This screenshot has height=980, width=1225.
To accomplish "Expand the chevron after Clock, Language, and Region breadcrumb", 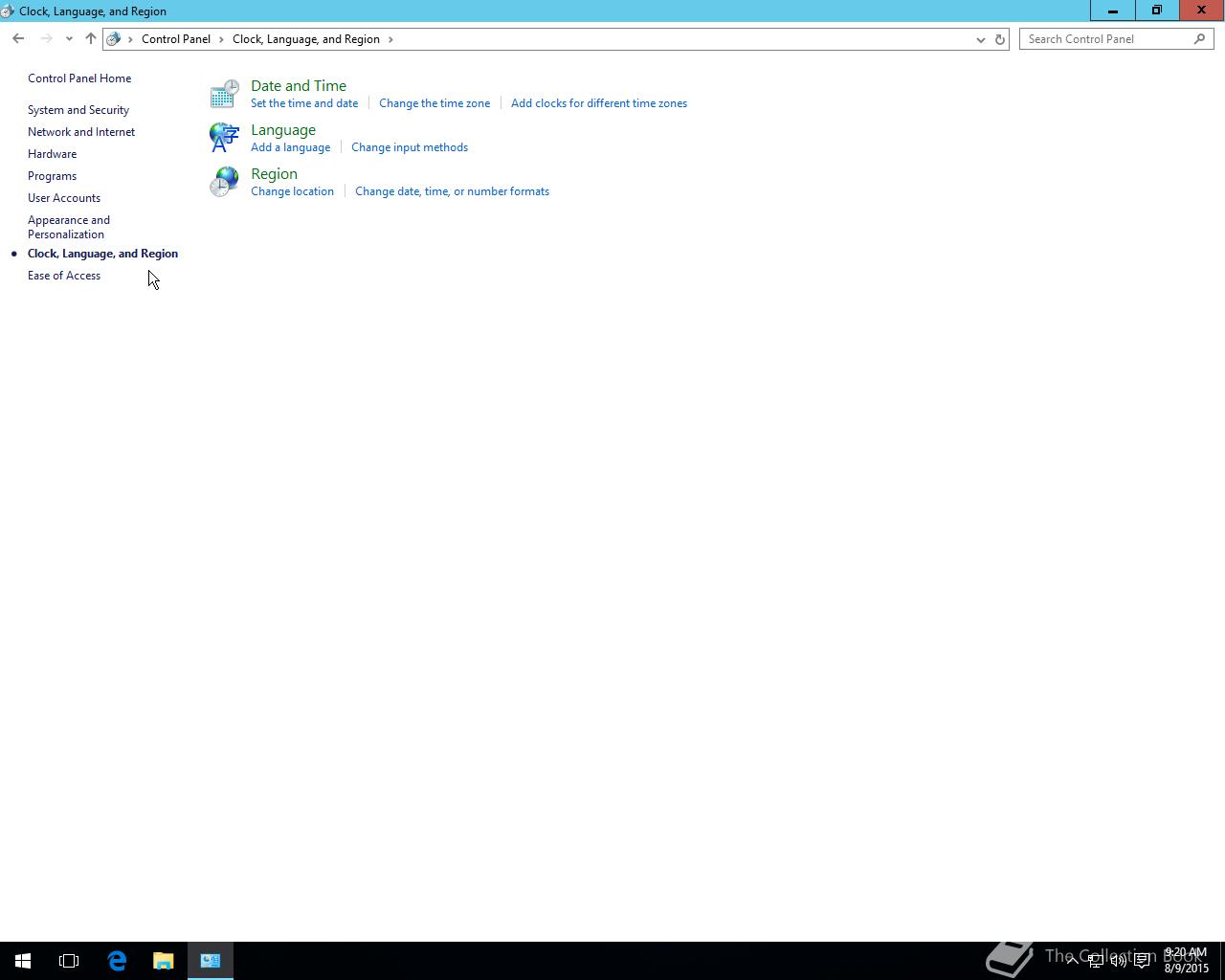I will [390, 39].
